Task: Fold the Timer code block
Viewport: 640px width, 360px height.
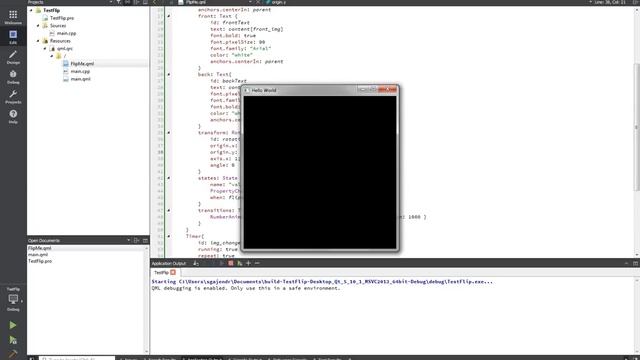Action: click(x=169, y=236)
